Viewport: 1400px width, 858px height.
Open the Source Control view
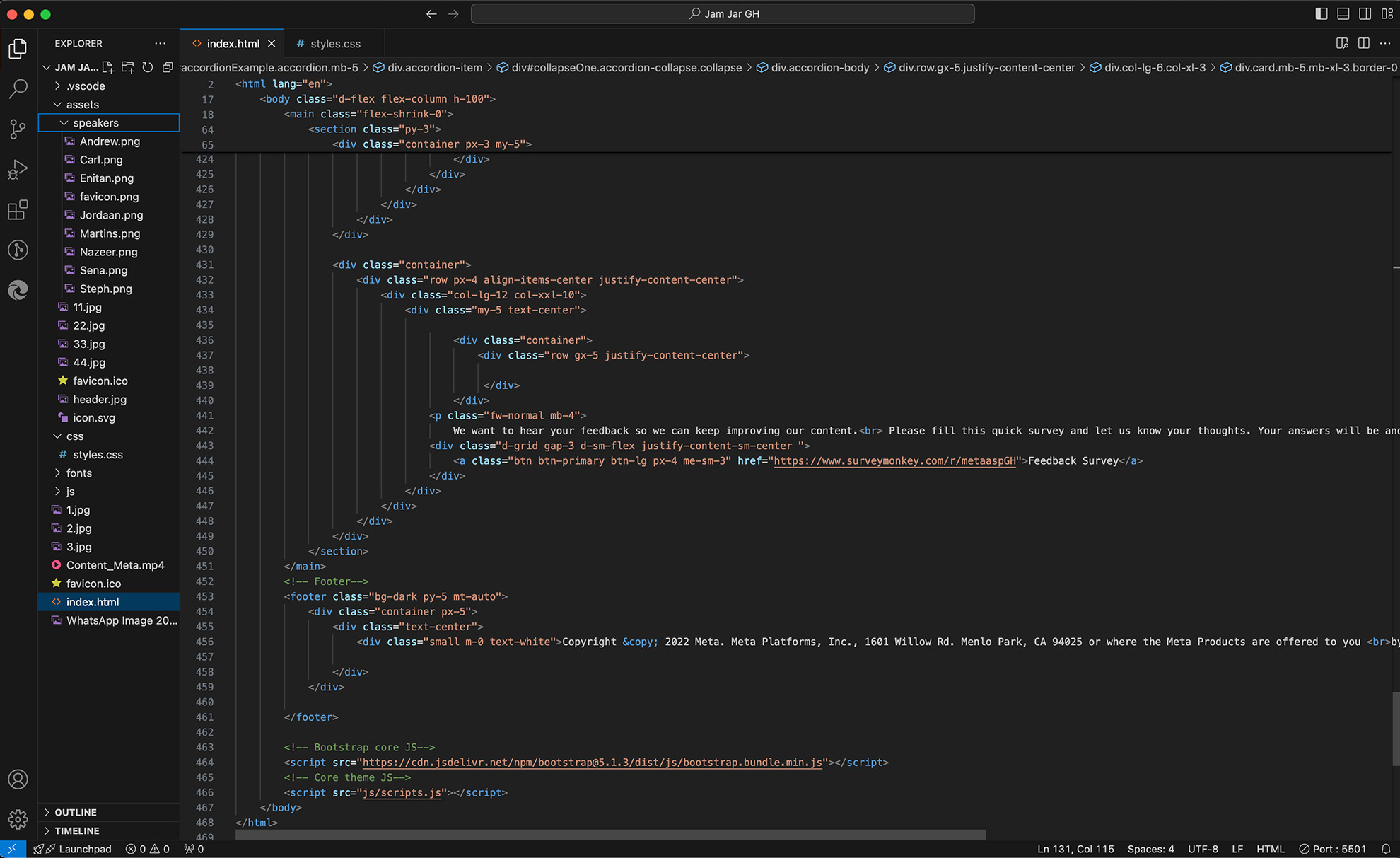point(18,129)
